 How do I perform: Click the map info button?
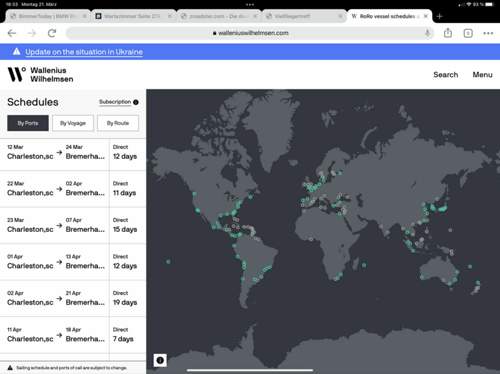(x=160, y=360)
